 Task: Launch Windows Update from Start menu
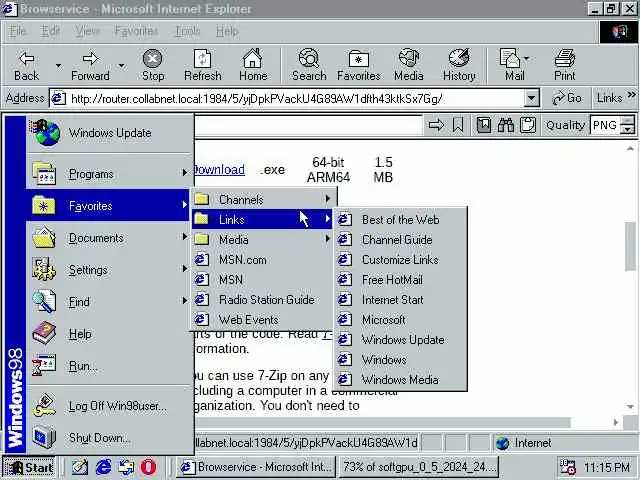pyautogui.click(x=109, y=133)
